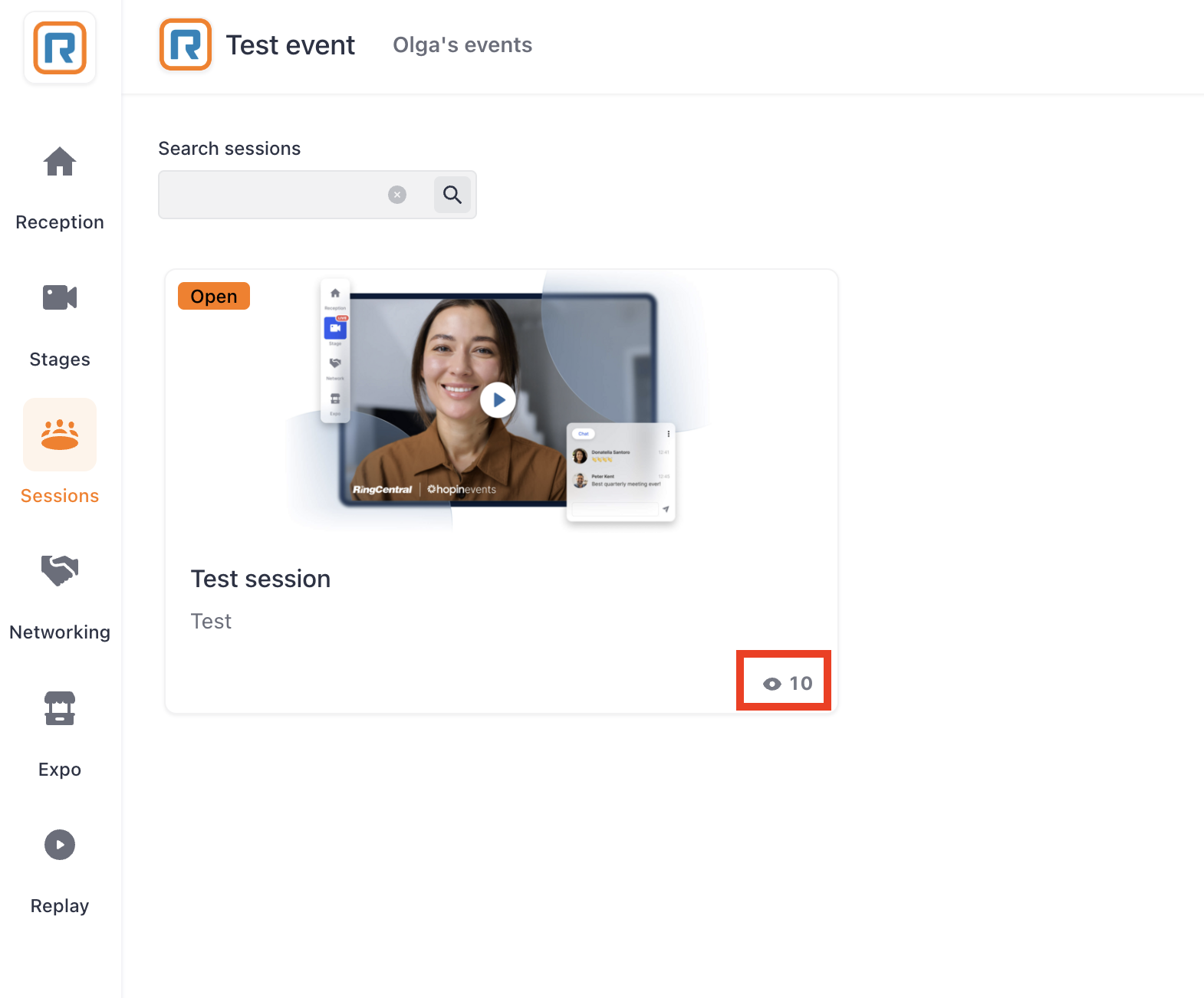Click the Networking label in the sidebar
This screenshot has width=1204, height=998.
coord(60,632)
